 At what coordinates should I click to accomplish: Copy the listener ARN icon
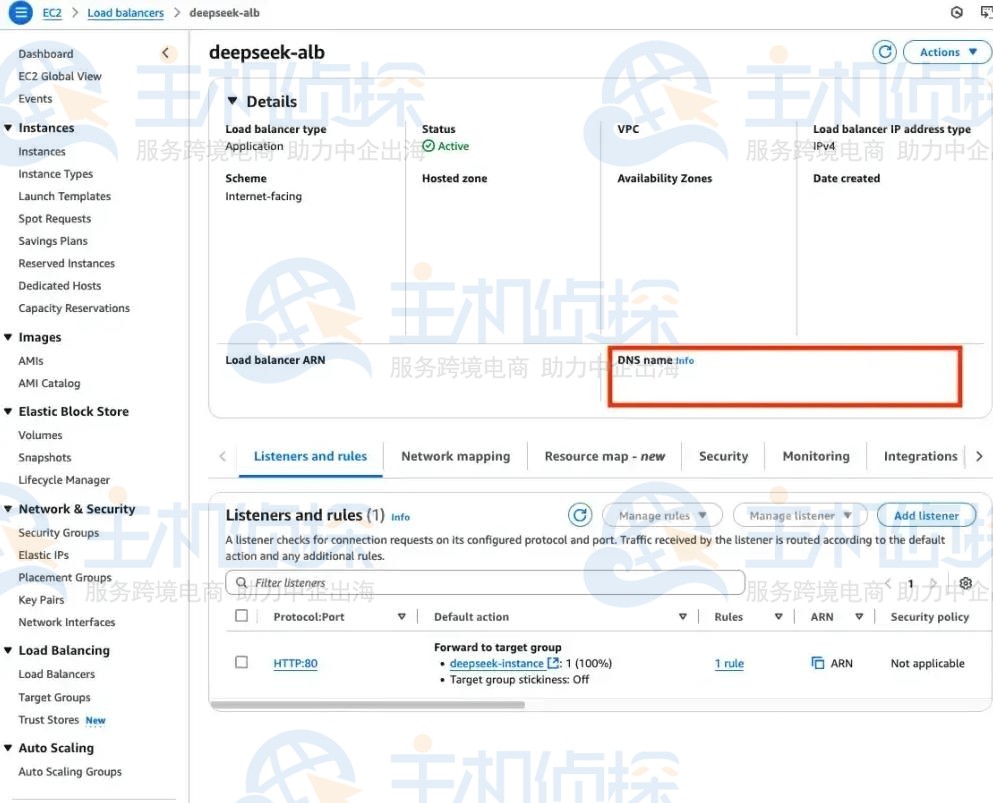tap(818, 663)
